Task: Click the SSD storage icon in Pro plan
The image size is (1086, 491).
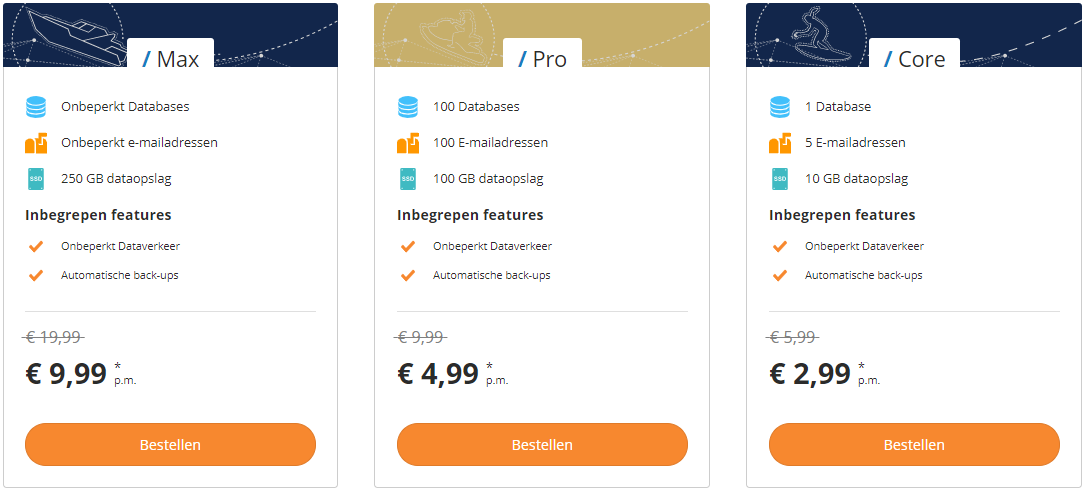Action: click(x=408, y=179)
